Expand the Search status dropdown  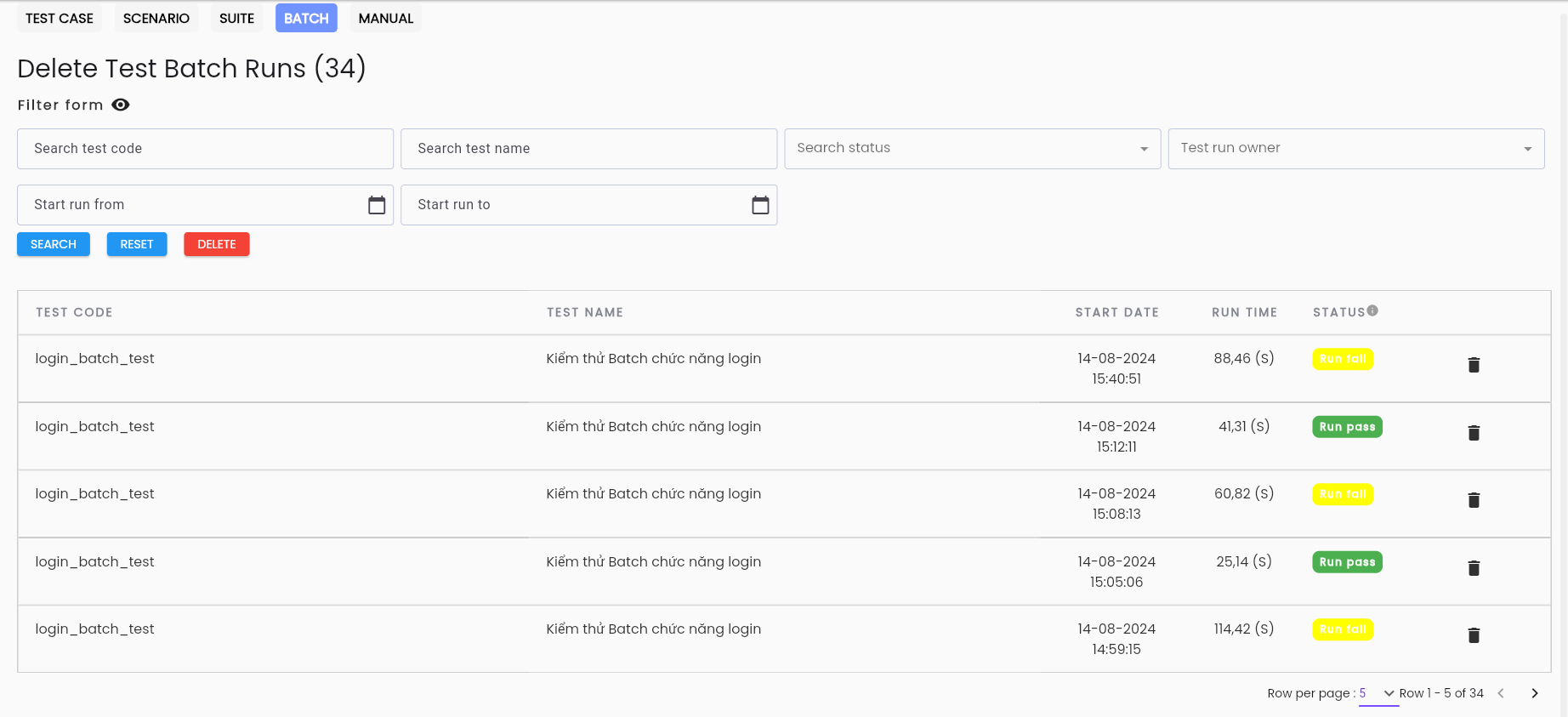(972, 149)
